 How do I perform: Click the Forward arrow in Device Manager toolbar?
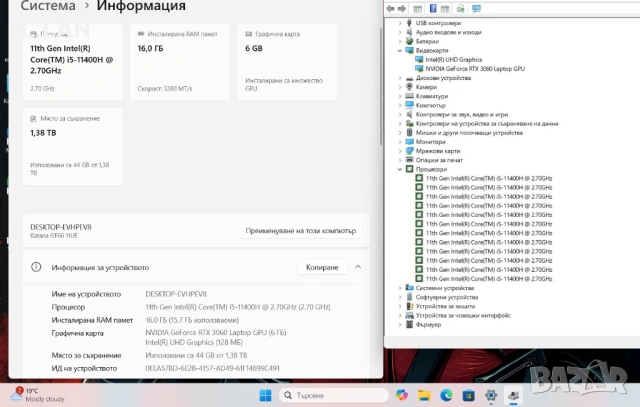click(402, 9)
